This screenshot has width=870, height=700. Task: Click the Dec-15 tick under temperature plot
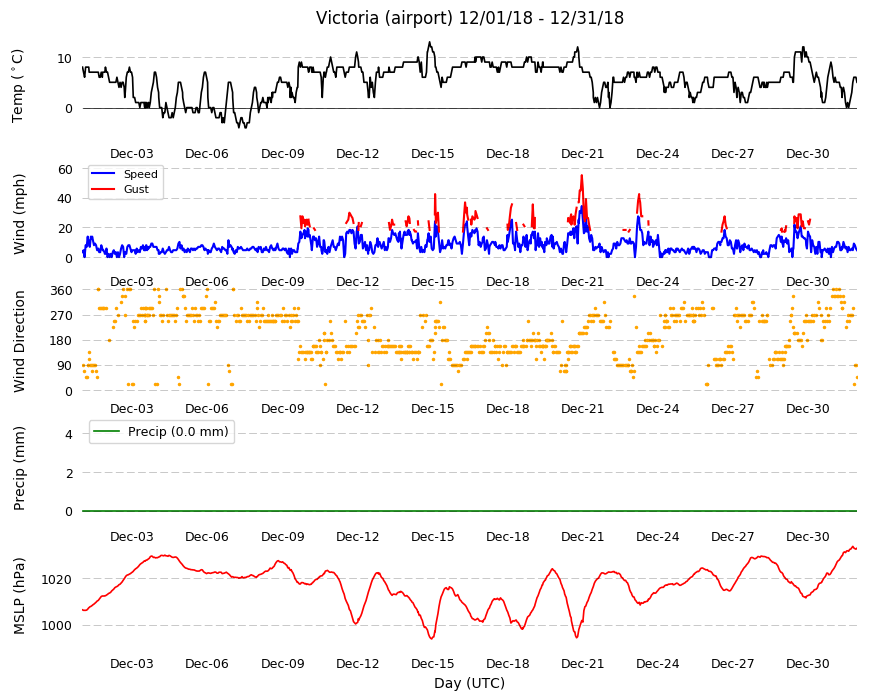pyautogui.click(x=432, y=154)
